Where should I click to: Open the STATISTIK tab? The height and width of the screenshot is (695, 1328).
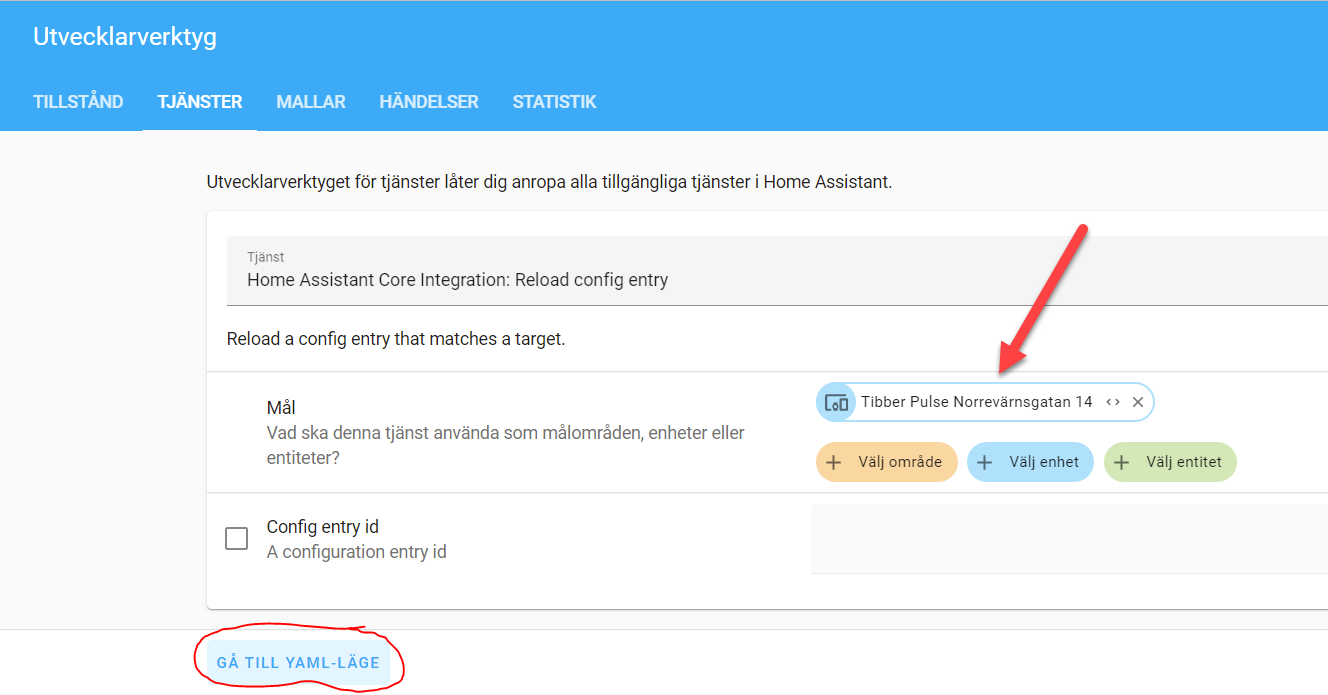click(554, 102)
